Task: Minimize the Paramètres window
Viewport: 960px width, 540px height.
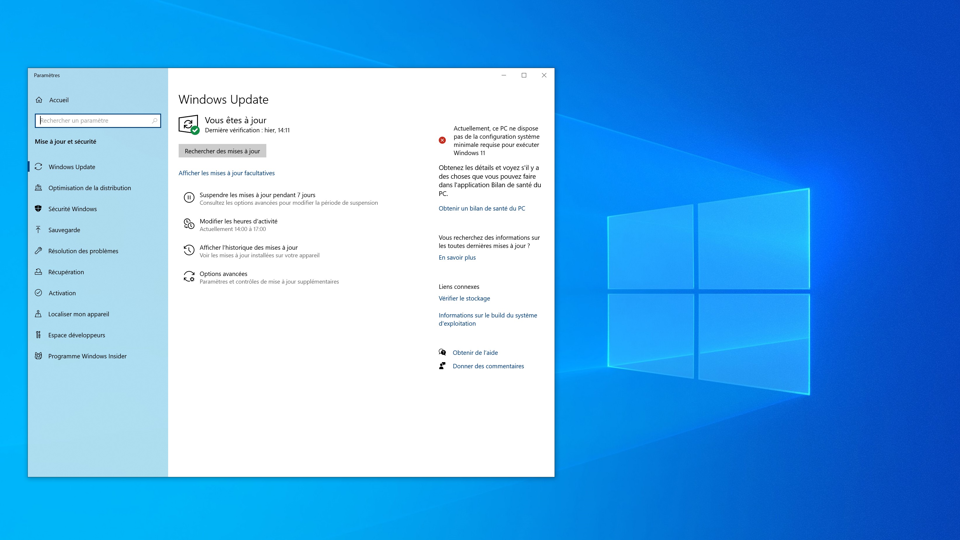Action: (x=504, y=75)
